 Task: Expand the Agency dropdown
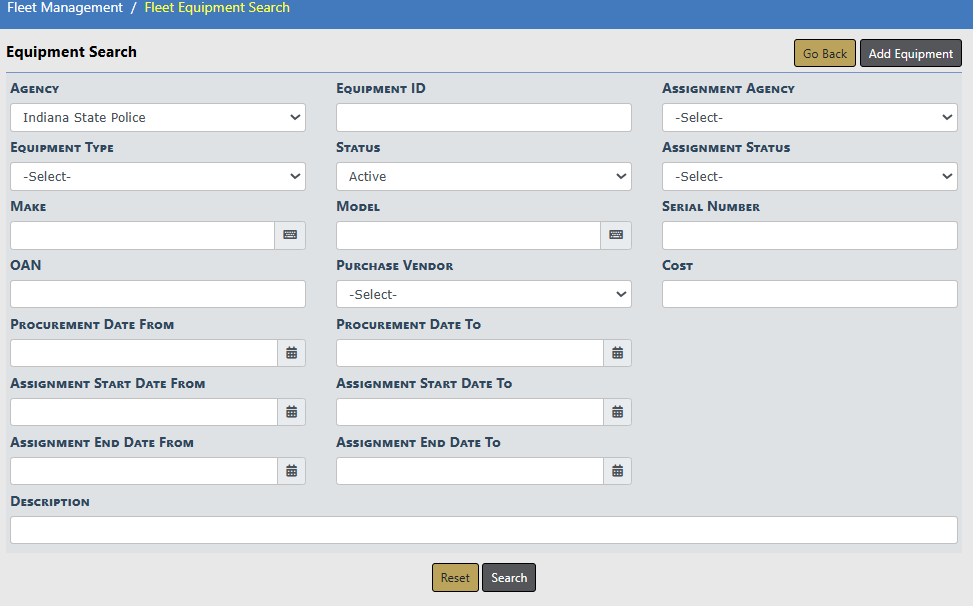pos(158,118)
